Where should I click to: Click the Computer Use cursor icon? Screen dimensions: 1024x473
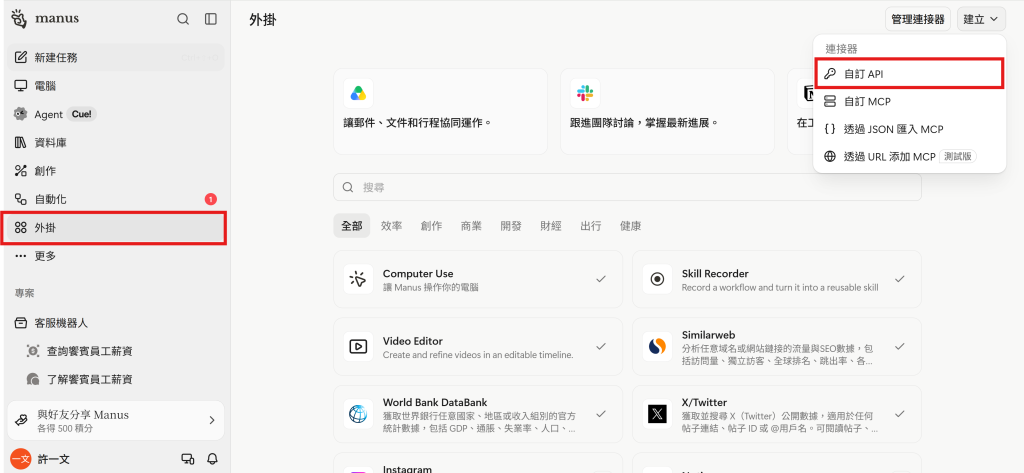(359, 280)
